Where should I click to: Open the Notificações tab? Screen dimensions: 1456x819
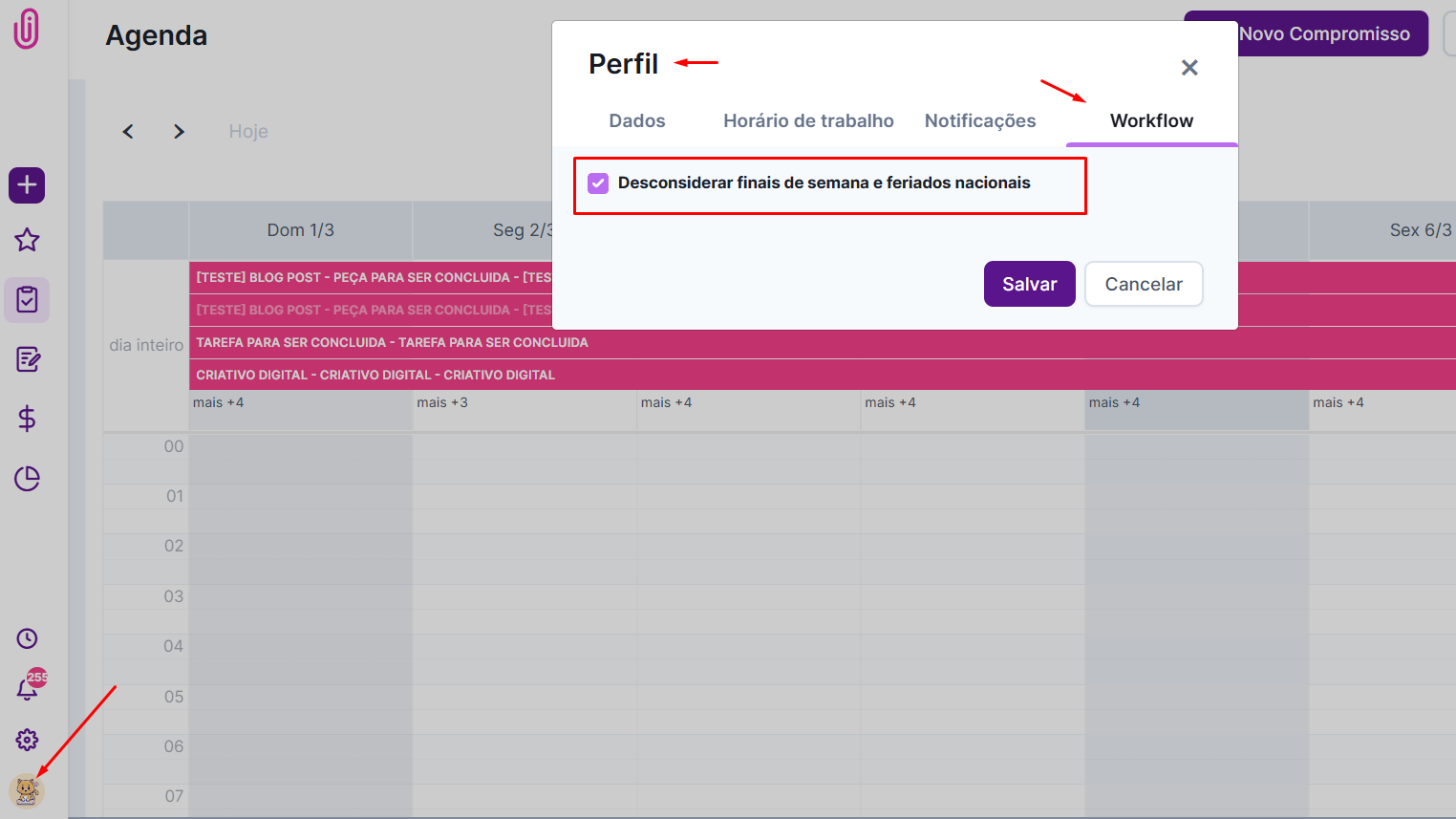pos(980,121)
